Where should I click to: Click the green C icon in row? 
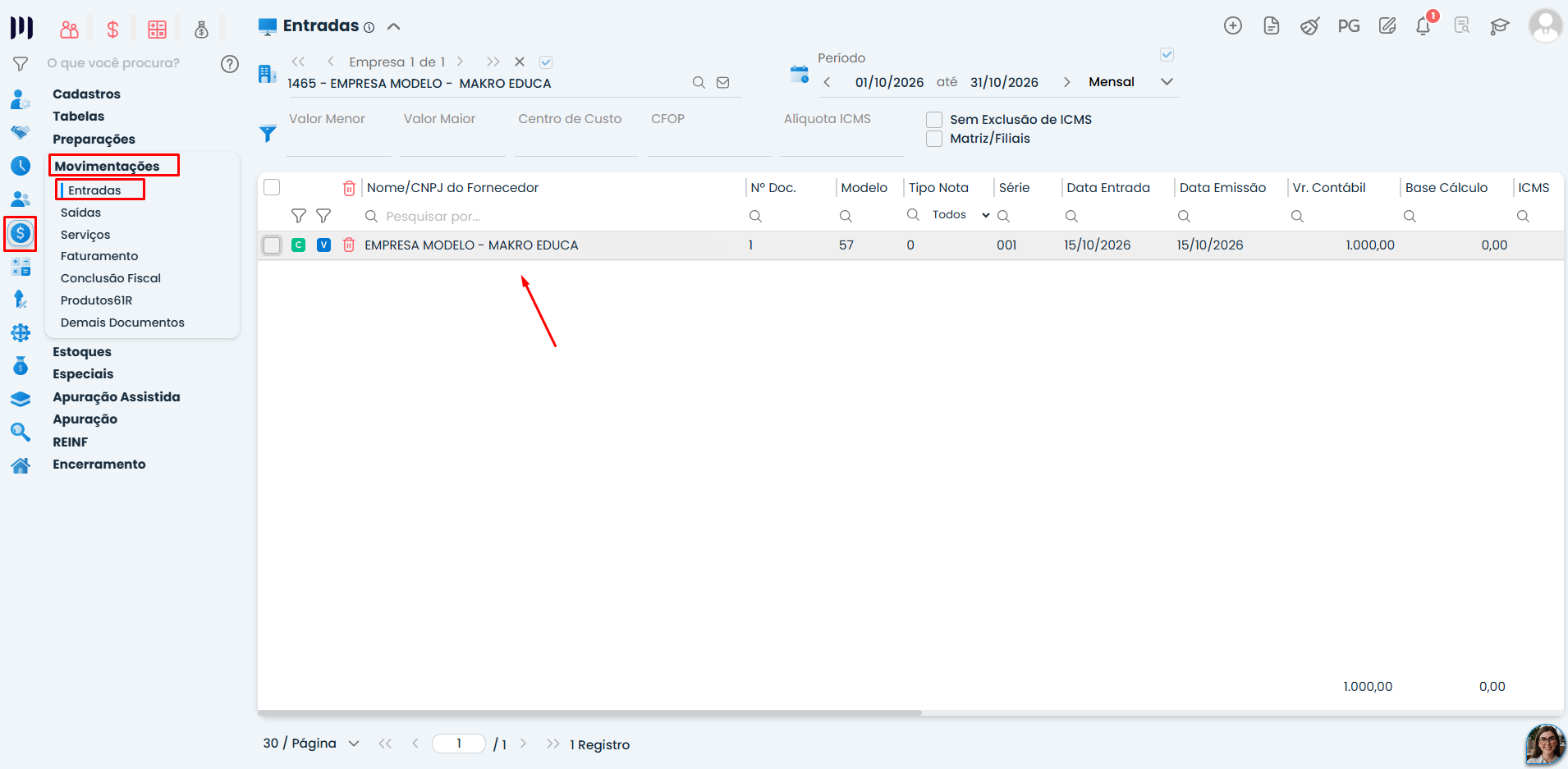click(299, 245)
